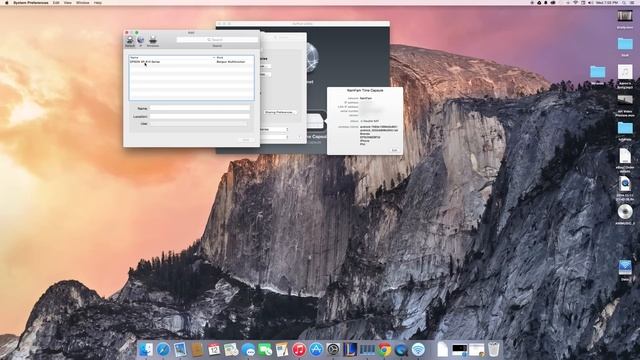Open the music file on desktop

click(625, 72)
